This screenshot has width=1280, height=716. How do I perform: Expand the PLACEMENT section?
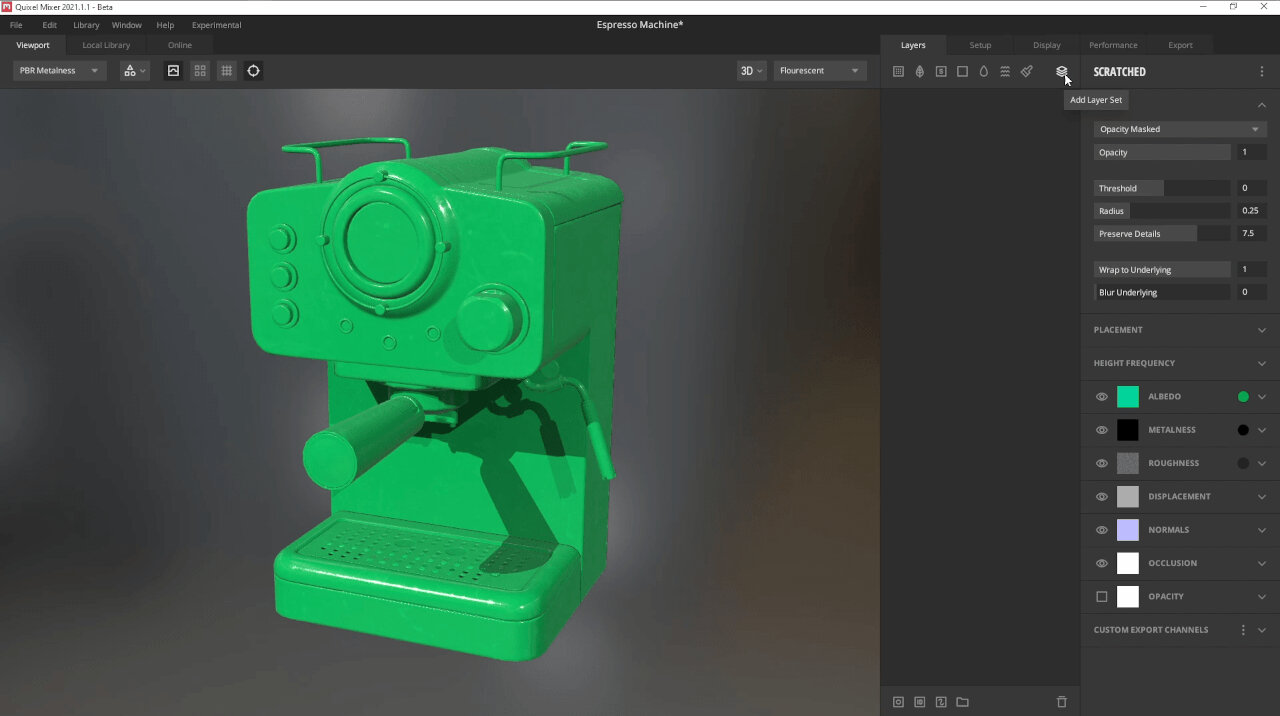coord(1178,329)
